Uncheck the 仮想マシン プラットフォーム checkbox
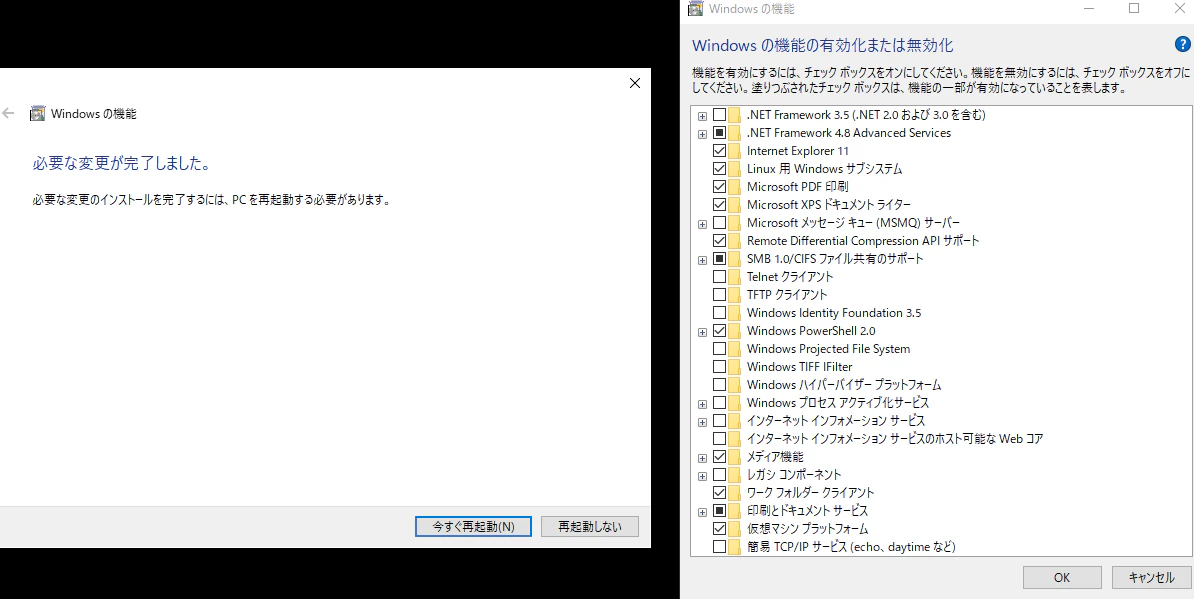 pos(719,529)
